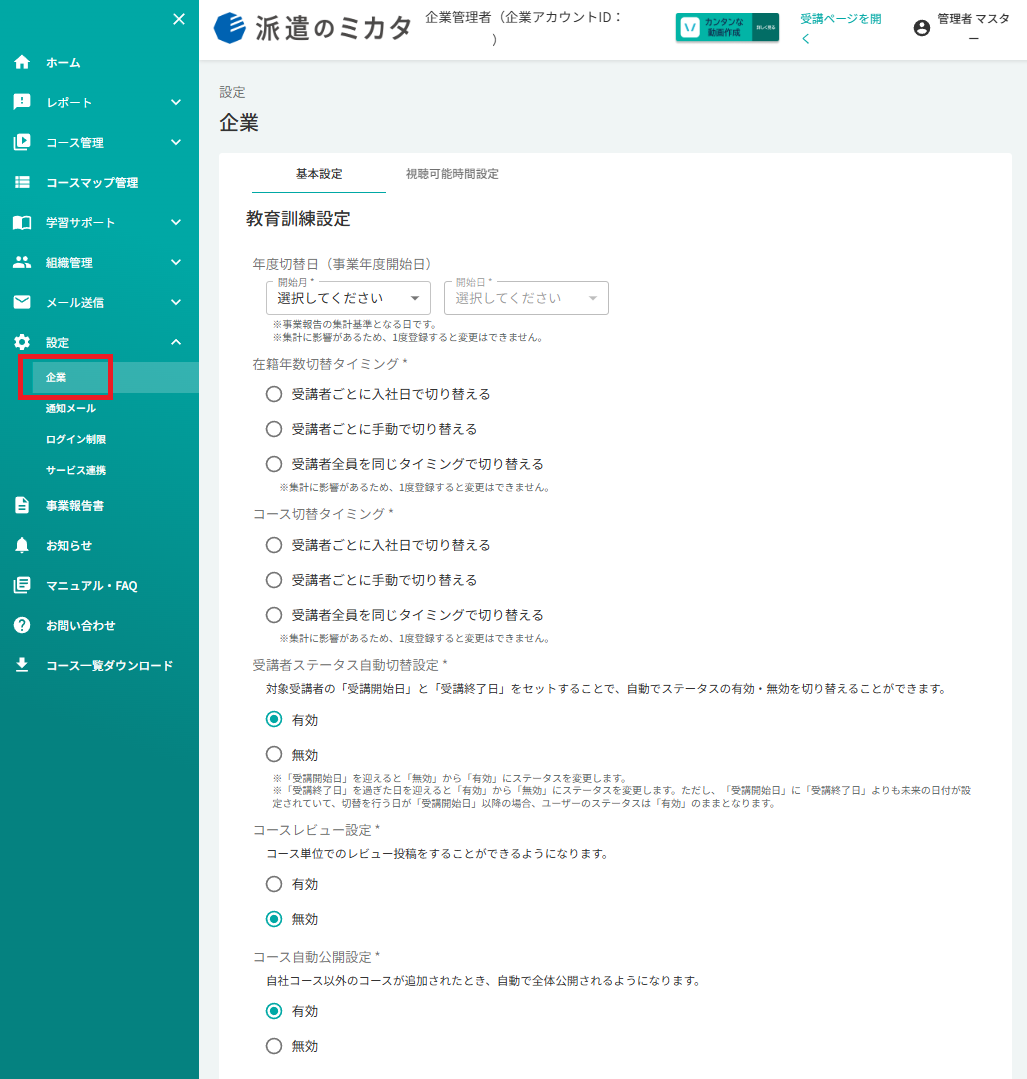The height and width of the screenshot is (1079, 1027).
Task: Click the Report speech bubble icon
Action: coord(22,102)
